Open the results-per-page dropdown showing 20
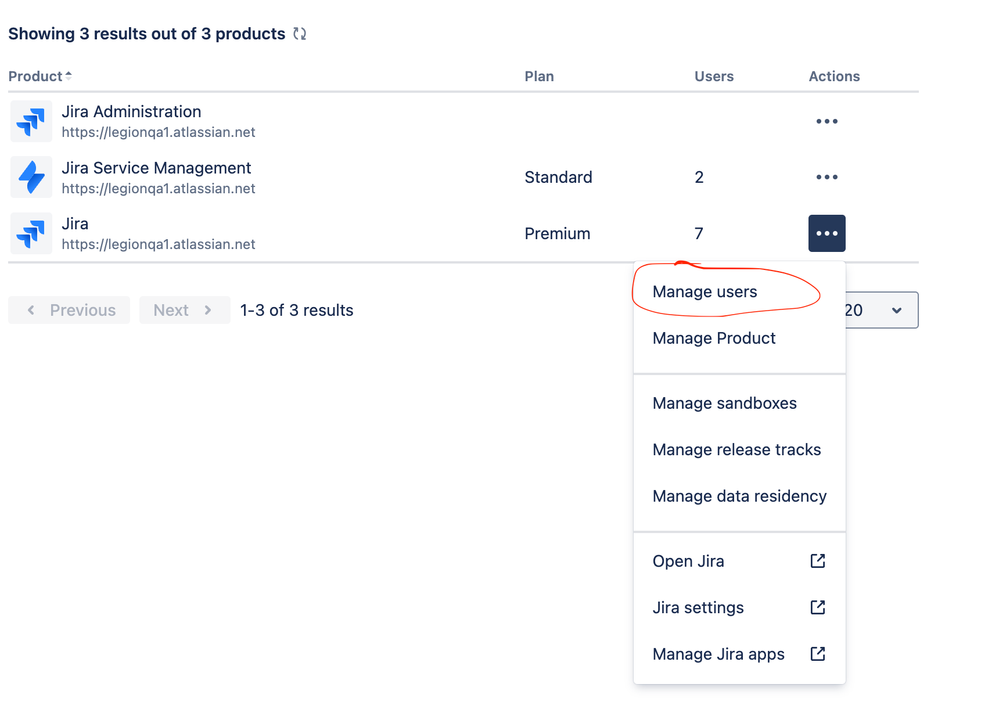The width and height of the screenshot is (999, 706). (880, 310)
